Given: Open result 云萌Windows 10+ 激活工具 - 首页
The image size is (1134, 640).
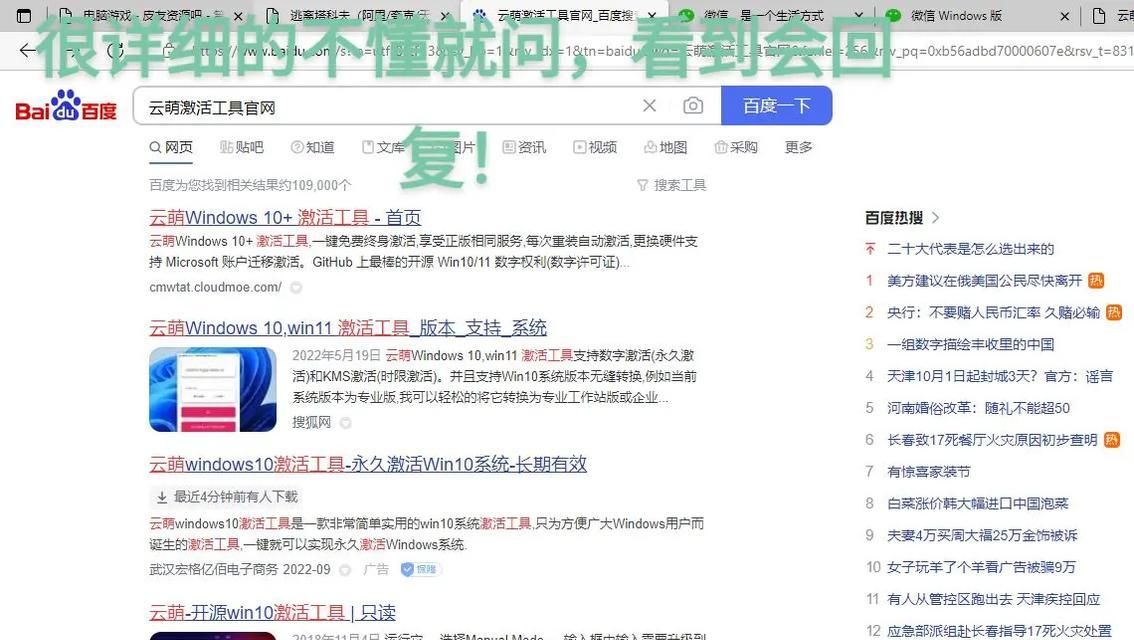Looking at the screenshot, I should (285, 218).
